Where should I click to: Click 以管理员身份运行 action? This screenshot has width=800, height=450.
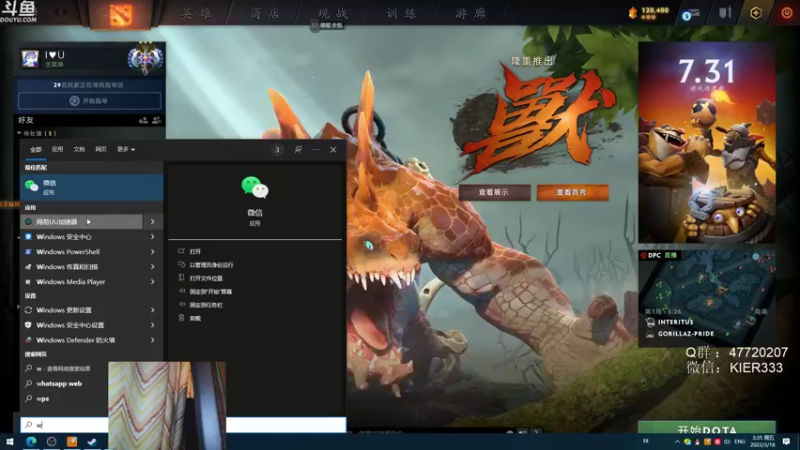(x=211, y=265)
